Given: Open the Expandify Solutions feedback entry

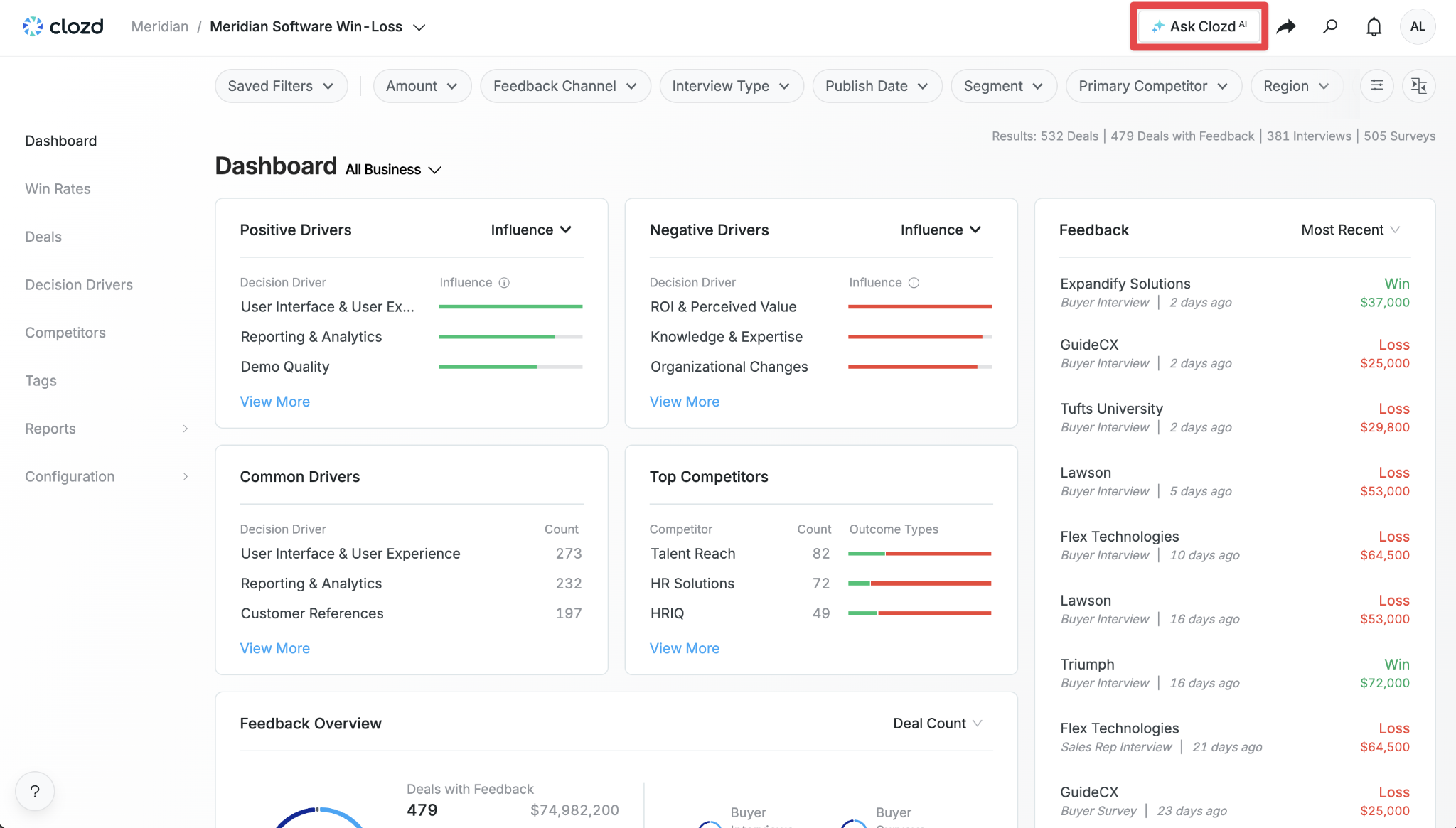Looking at the screenshot, I should [1235, 293].
